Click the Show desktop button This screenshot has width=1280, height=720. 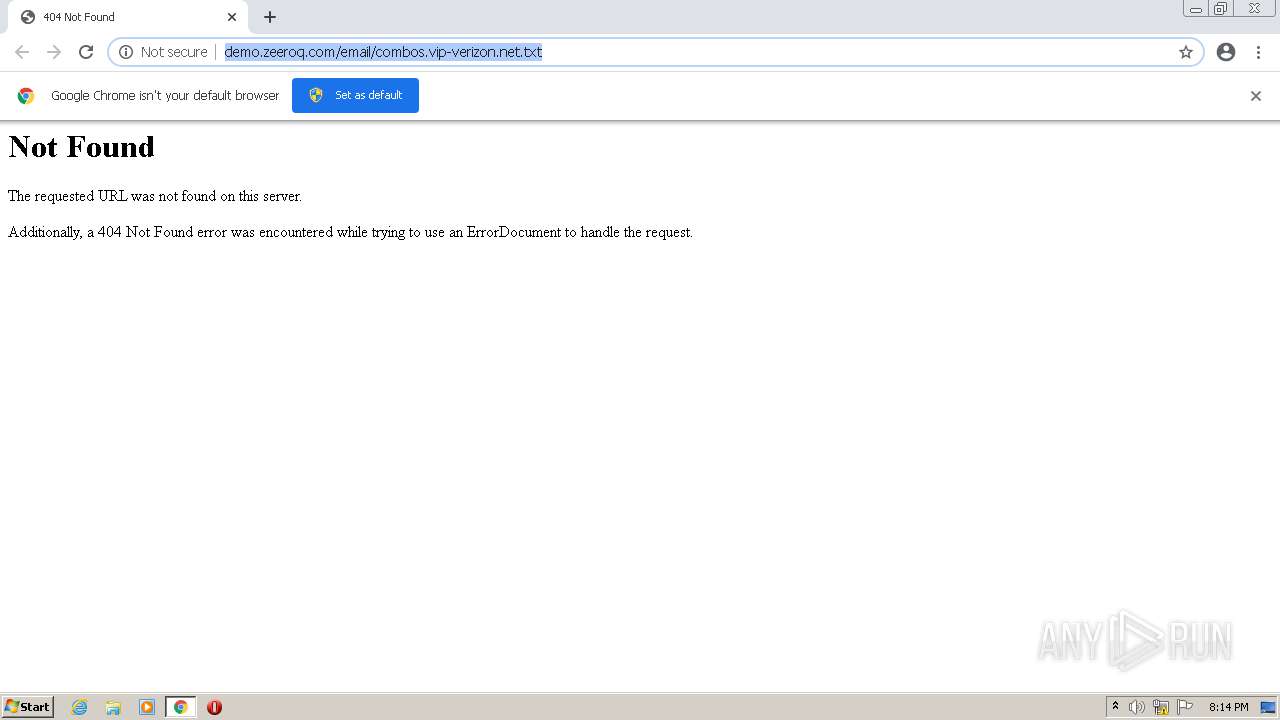(1268, 707)
